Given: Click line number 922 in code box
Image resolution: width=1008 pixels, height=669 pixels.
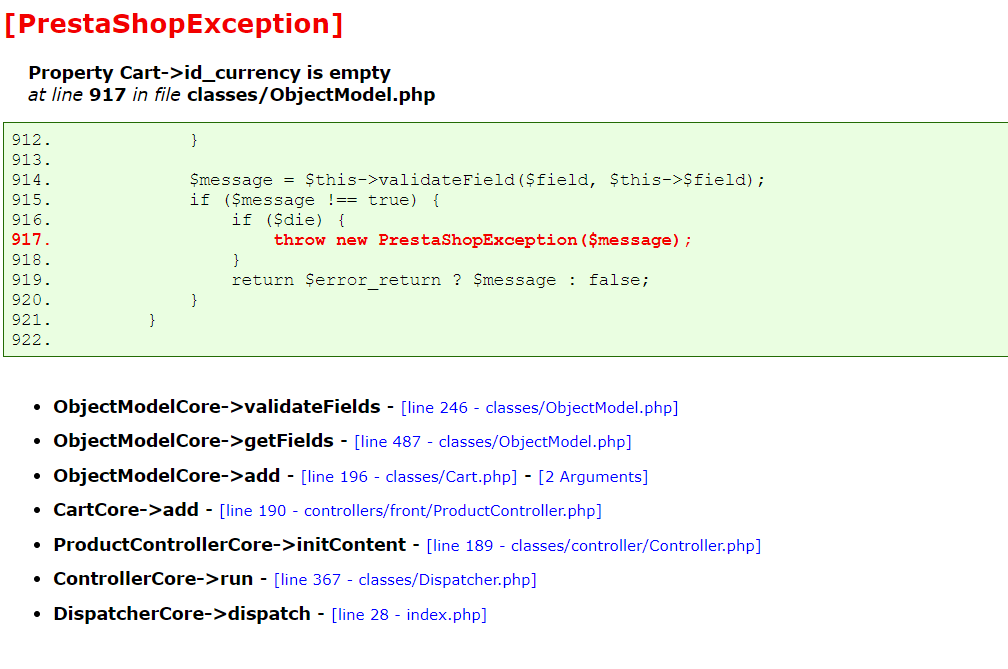Looking at the screenshot, I should pos(30,339).
